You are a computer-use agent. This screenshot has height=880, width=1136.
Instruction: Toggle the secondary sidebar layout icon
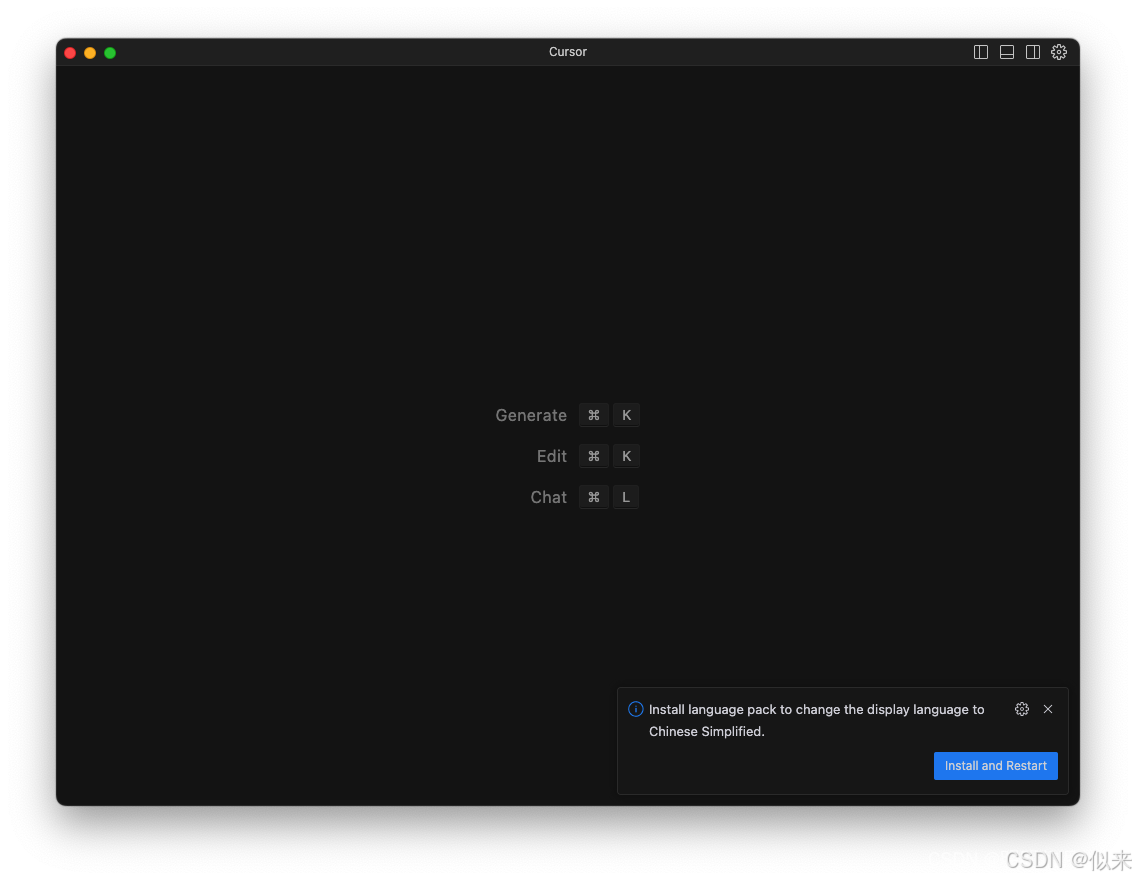[1032, 52]
